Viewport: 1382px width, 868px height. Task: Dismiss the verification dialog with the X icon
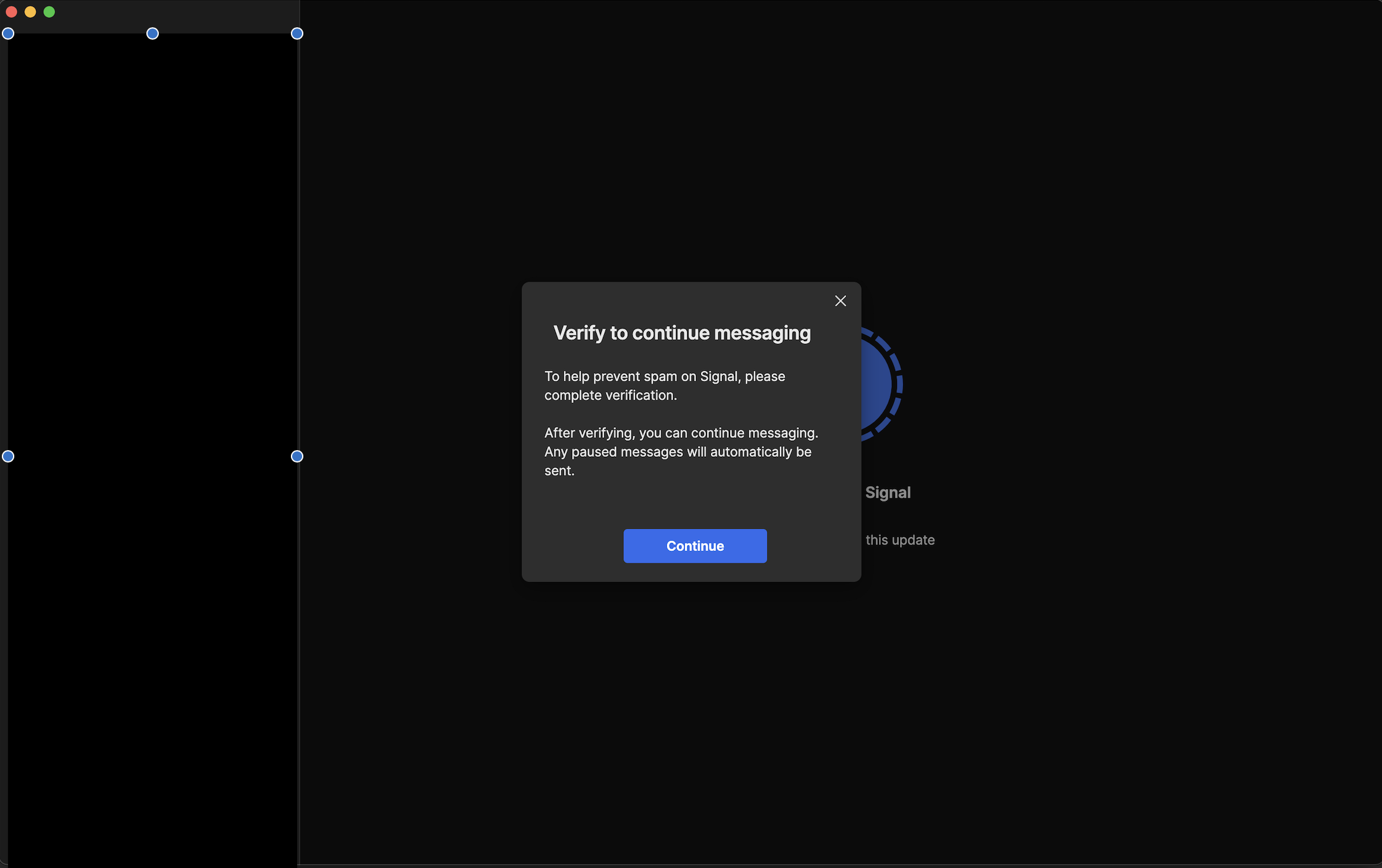click(x=840, y=301)
